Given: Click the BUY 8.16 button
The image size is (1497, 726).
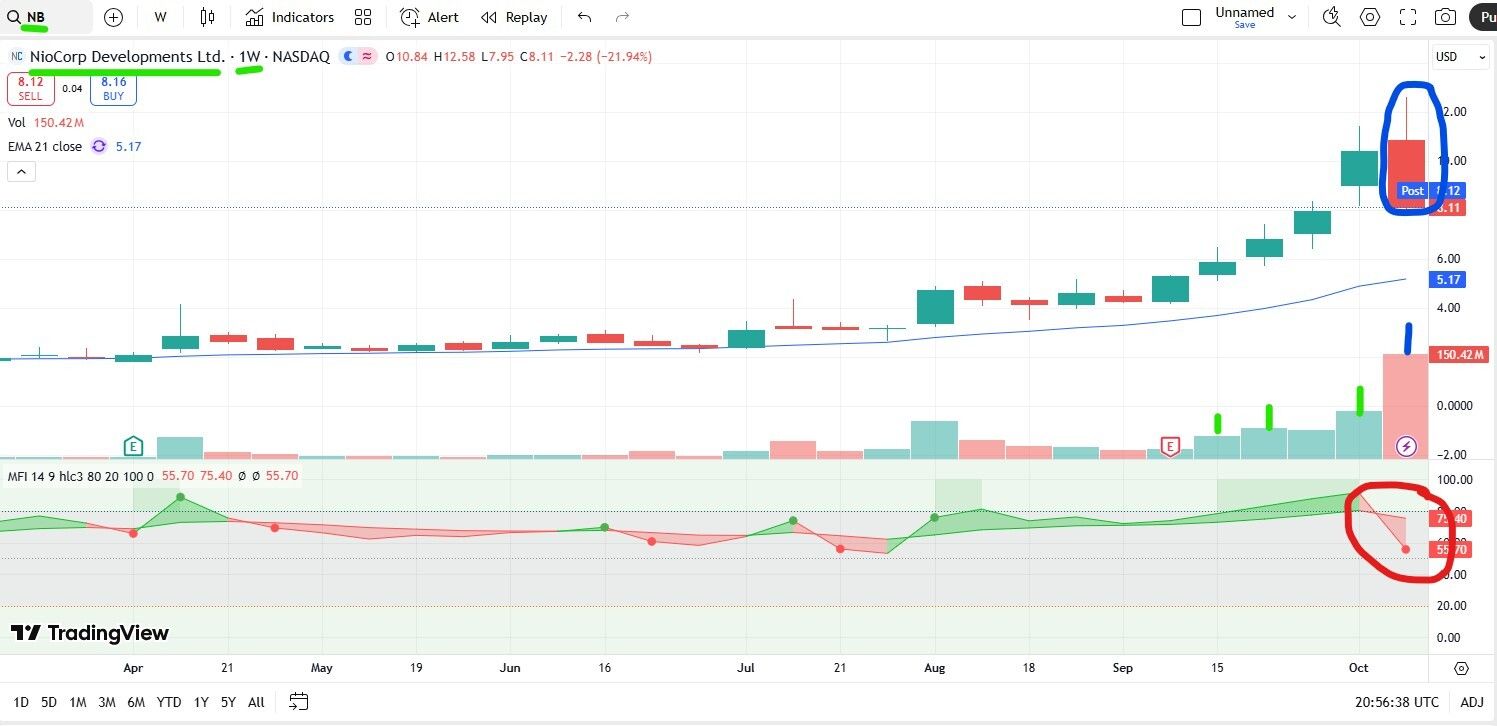Looking at the screenshot, I should coord(113,89).
